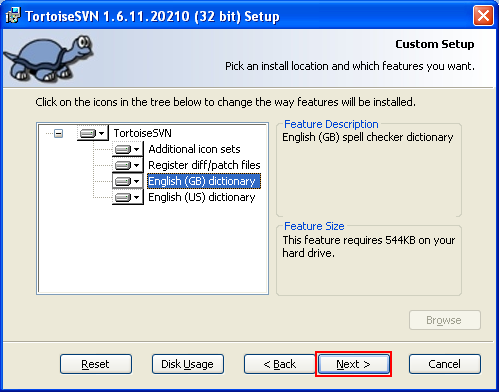Click the Reset button
499x392 pixels.
tap(96, 364)
